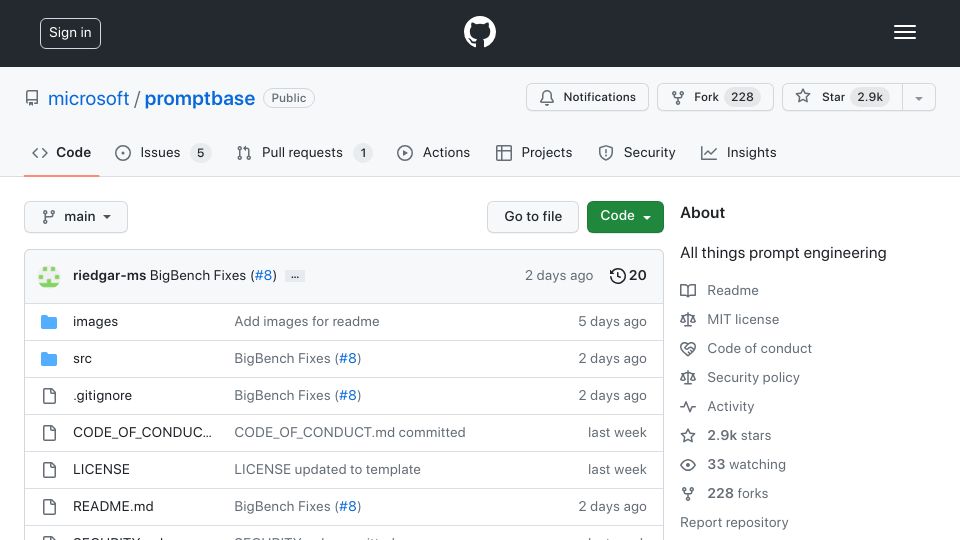Open the microsoft organization link

pos(88,98)
